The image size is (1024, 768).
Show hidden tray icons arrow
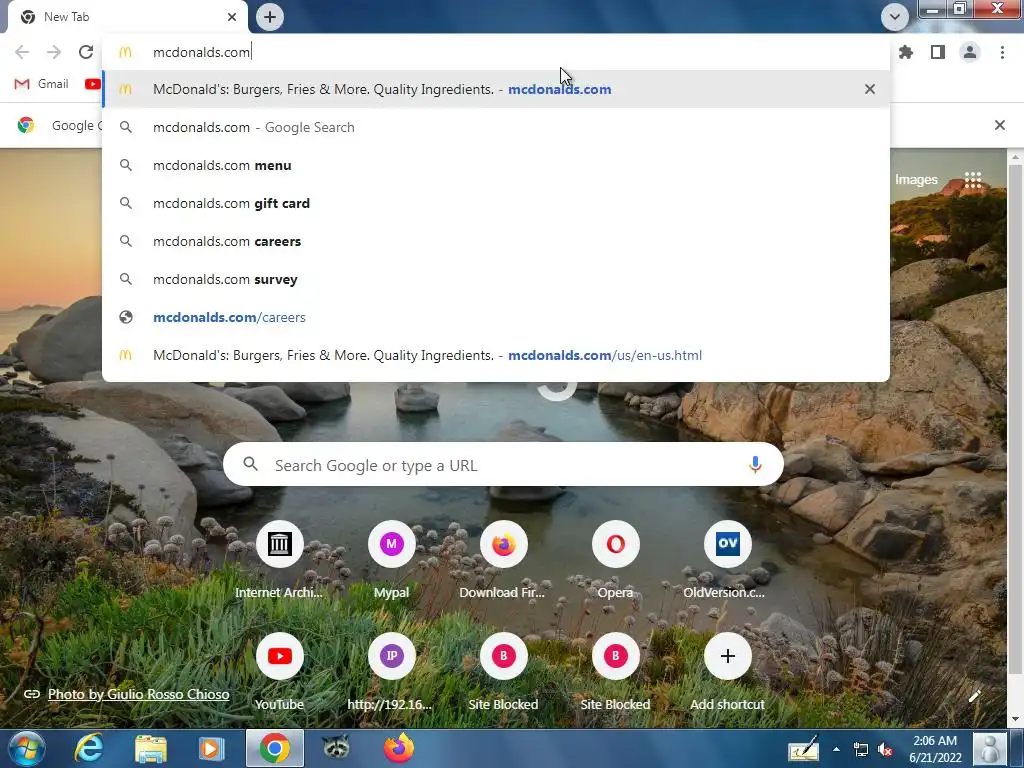pyautogui.click(x=836, y=749)
